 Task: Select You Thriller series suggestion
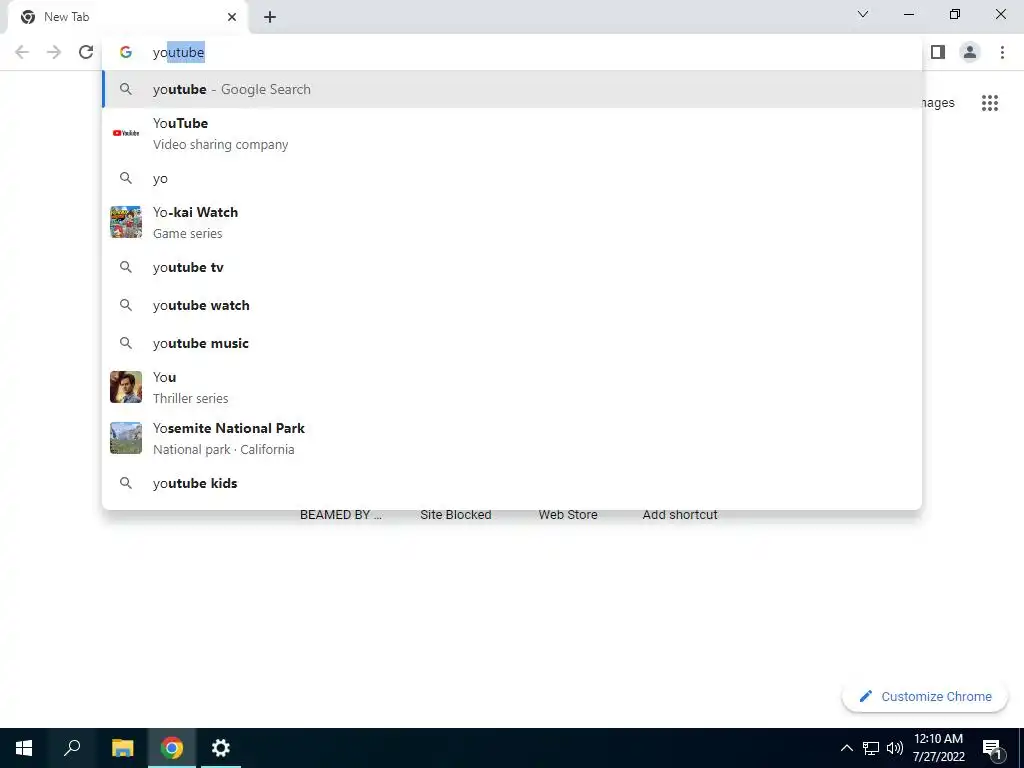512,387
